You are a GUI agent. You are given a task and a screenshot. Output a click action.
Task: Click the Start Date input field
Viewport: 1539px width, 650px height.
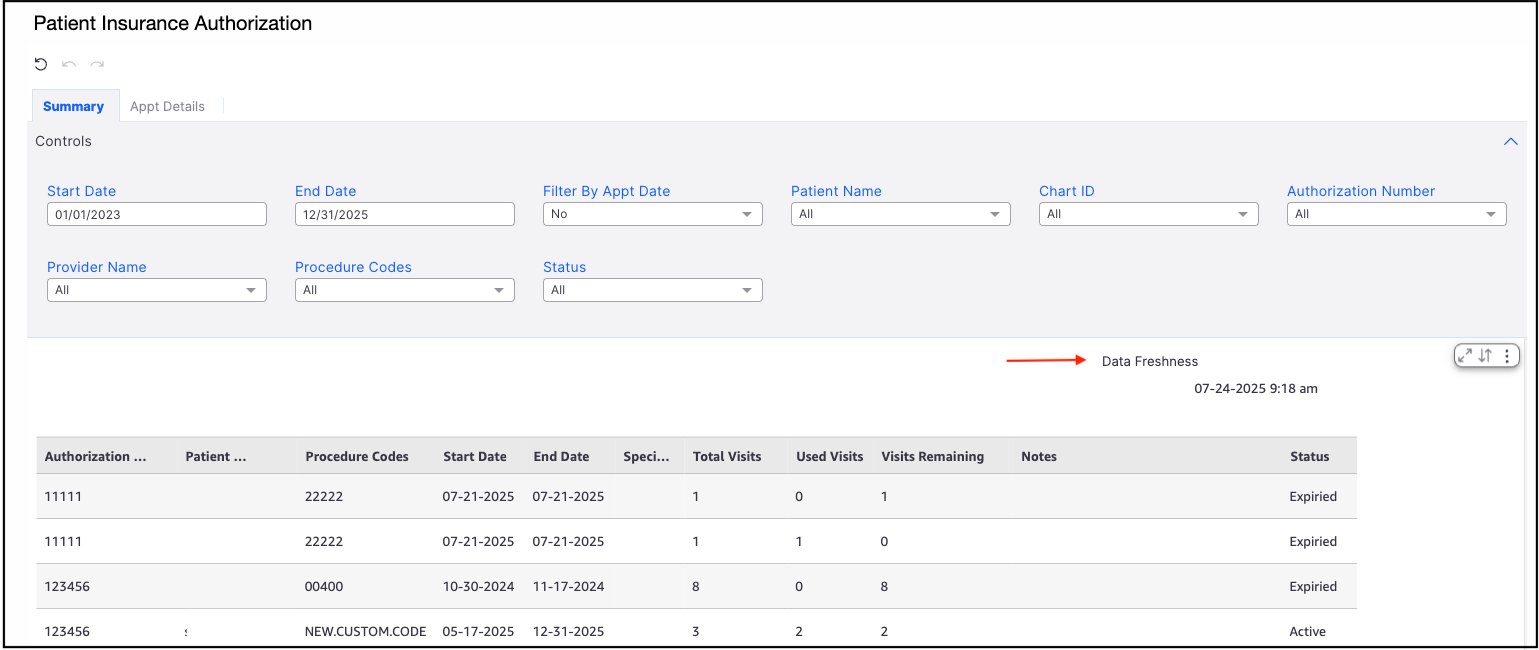(x=157, y=214)
